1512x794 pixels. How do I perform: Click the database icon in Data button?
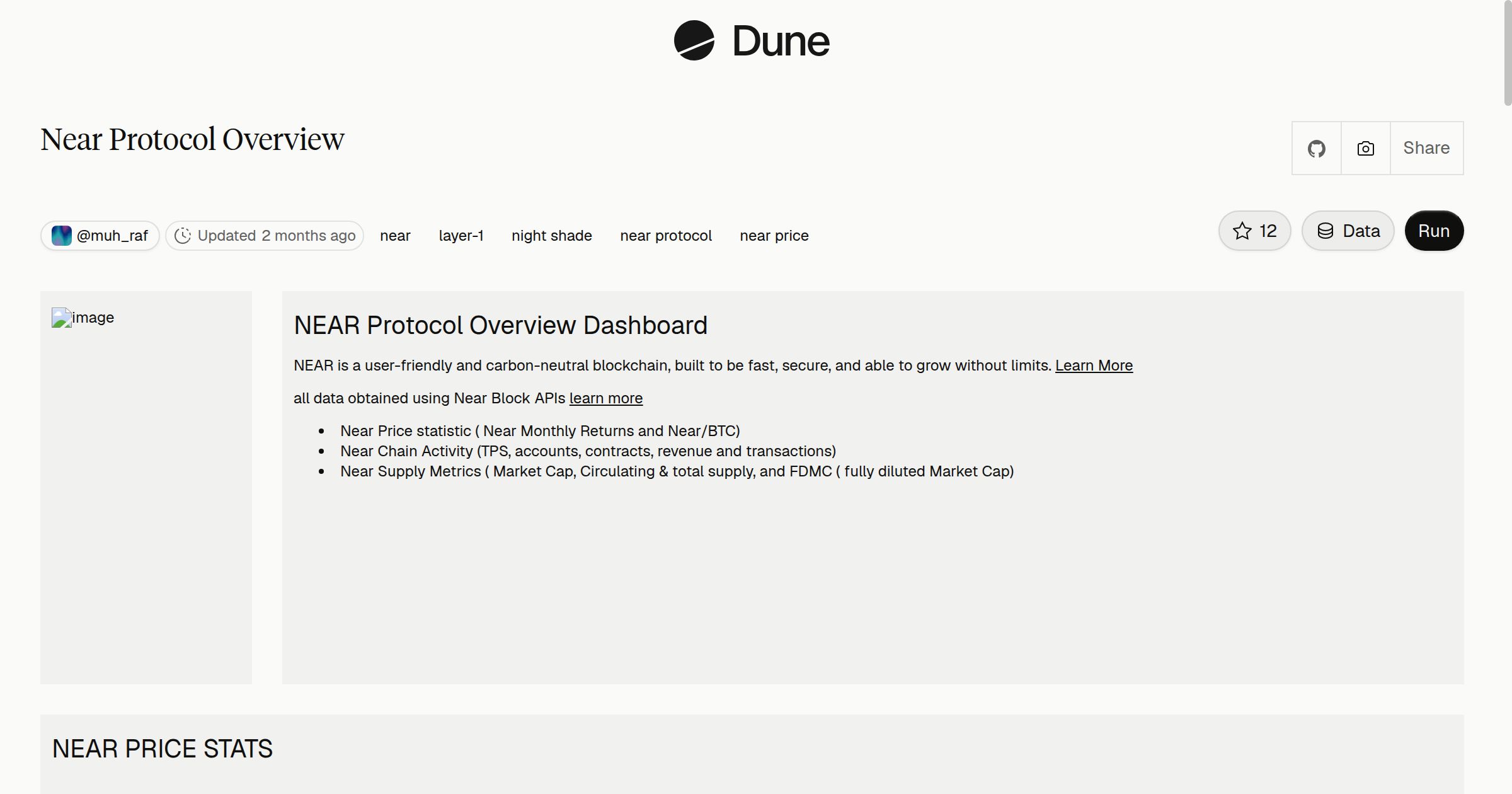(x=1326, y=231)
